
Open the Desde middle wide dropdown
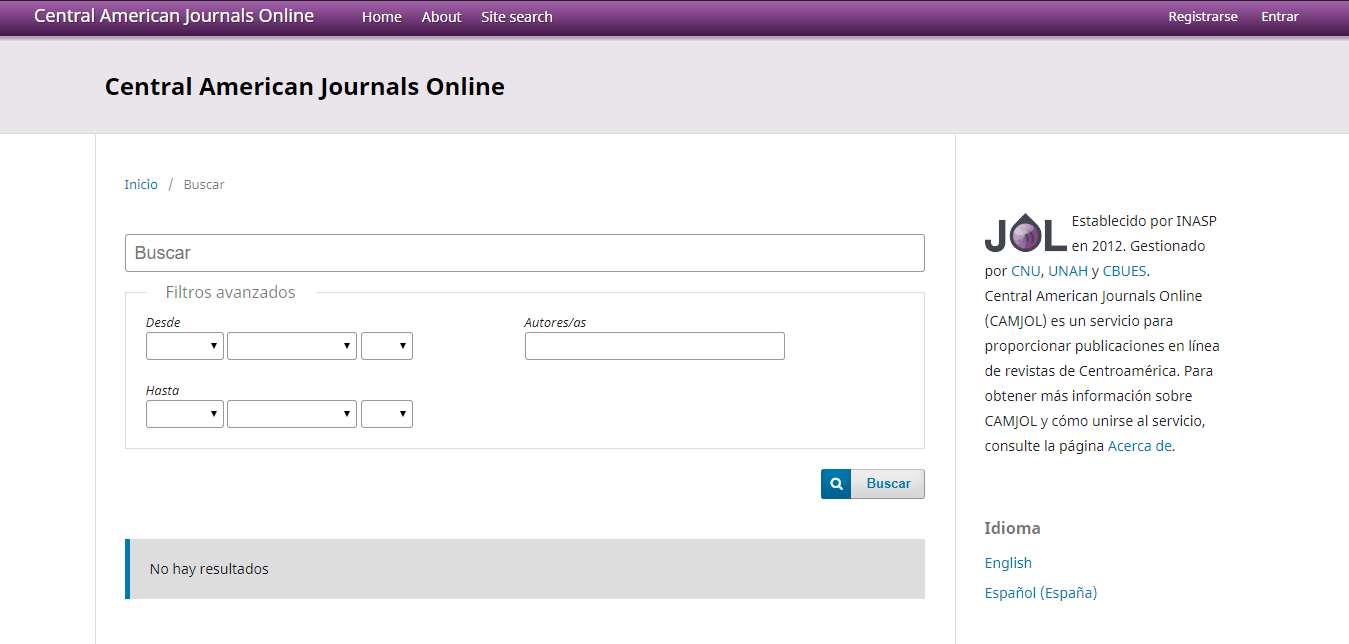pyautogui.click(x=292, y=346)
